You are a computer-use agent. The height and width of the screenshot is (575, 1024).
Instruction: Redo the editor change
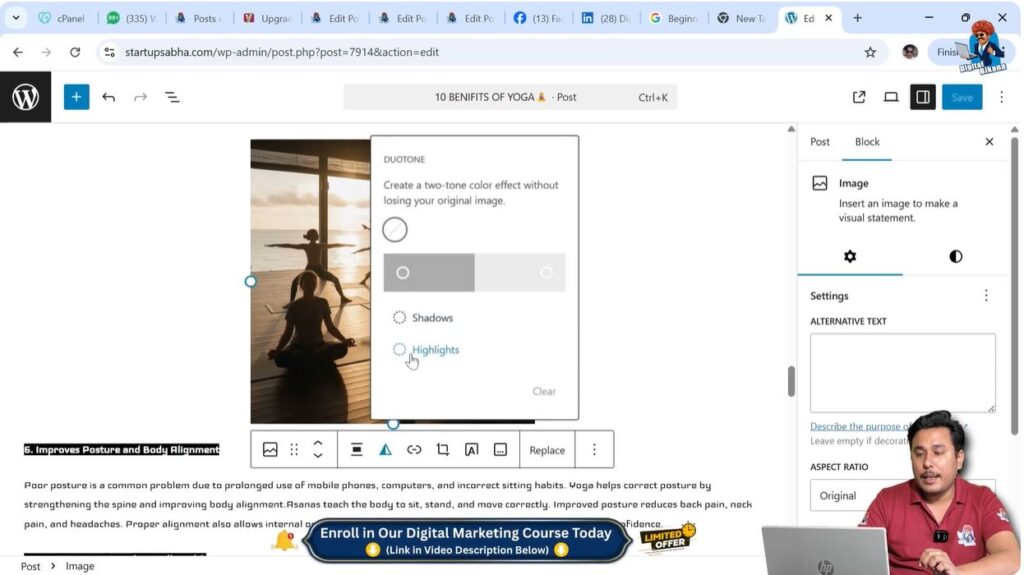[x=140, y=97]
